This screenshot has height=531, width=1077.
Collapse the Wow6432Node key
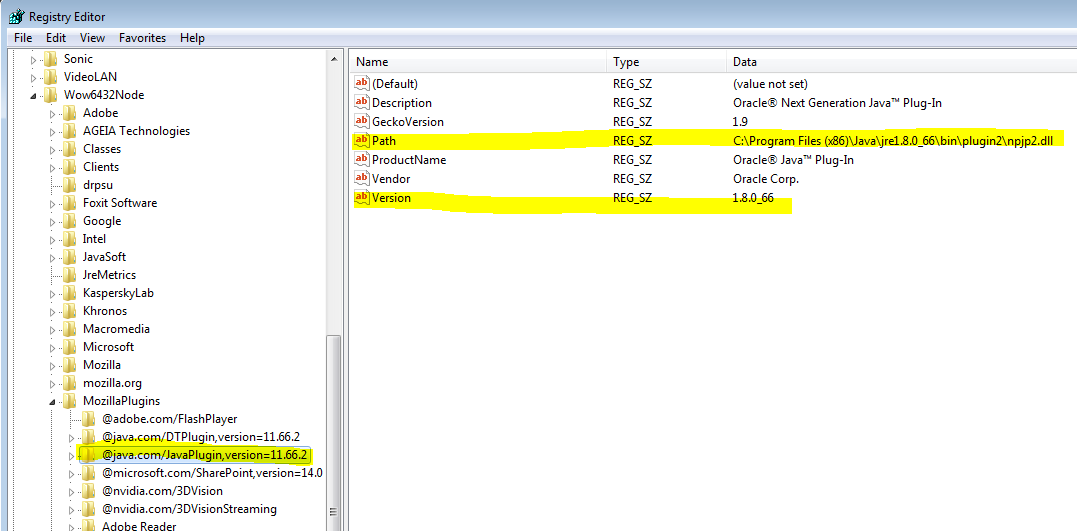point(34,95)
